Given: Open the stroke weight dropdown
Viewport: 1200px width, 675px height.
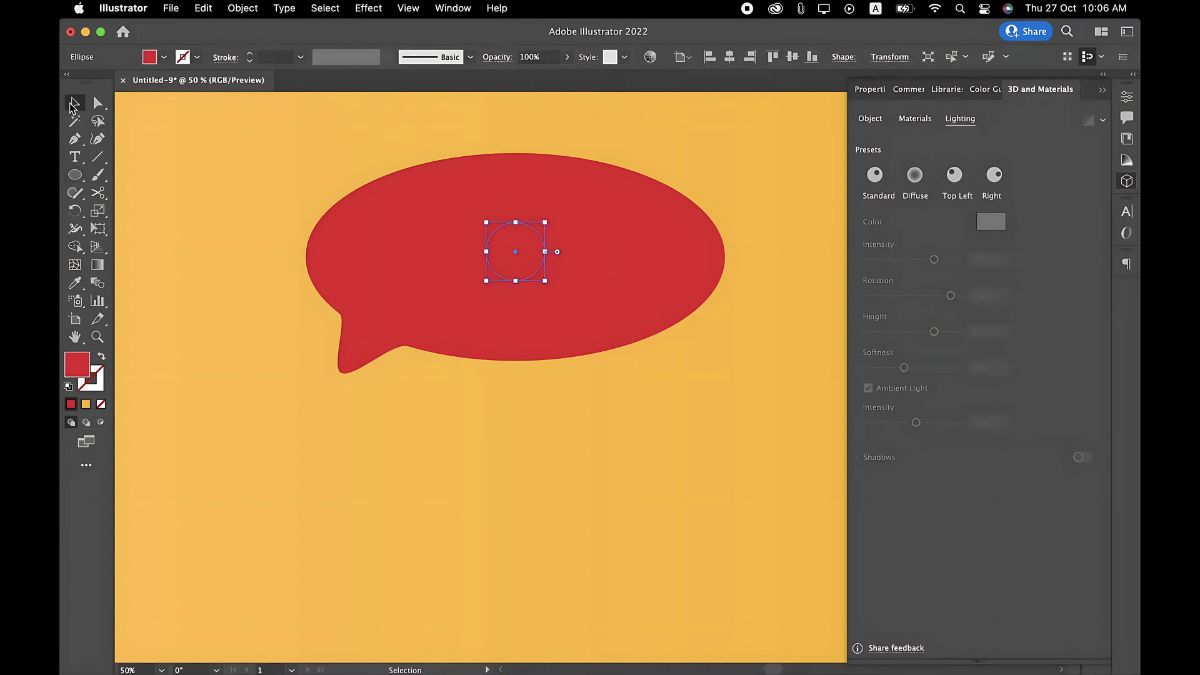Looking at the screenshot, I should tap(300, 57).
